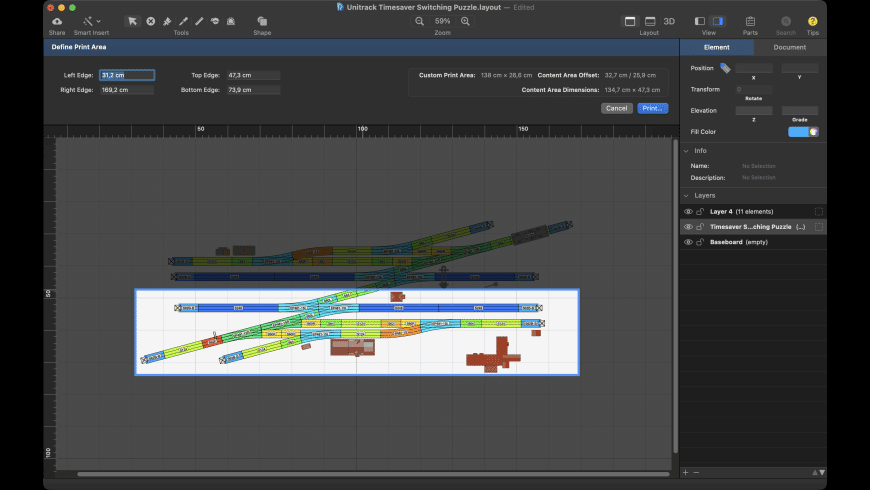This screenshot has height=490, width=870.
Task: Click the Top Edge input field
Action: tap(253, 75)
